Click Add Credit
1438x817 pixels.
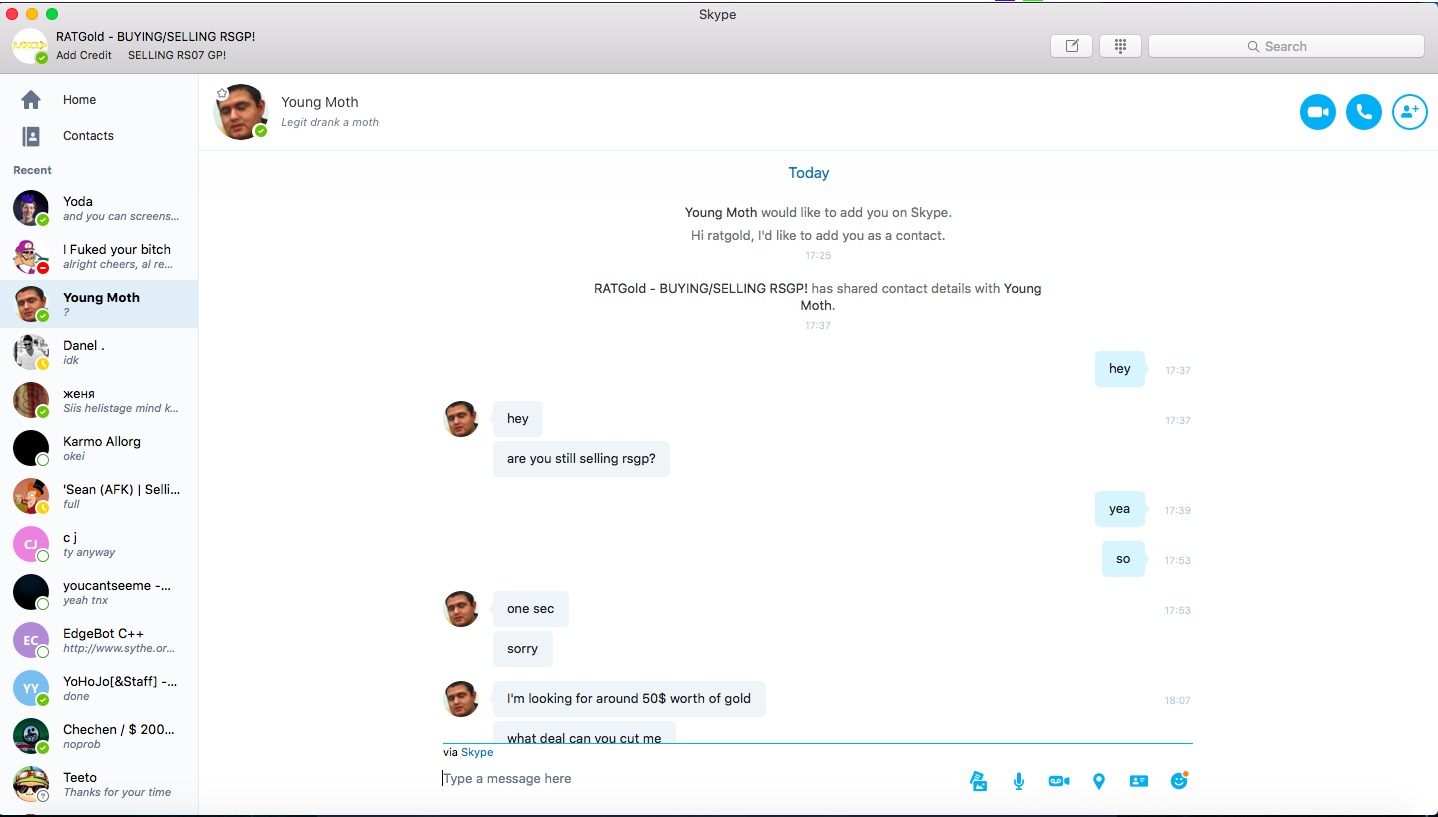coord(84,55)
